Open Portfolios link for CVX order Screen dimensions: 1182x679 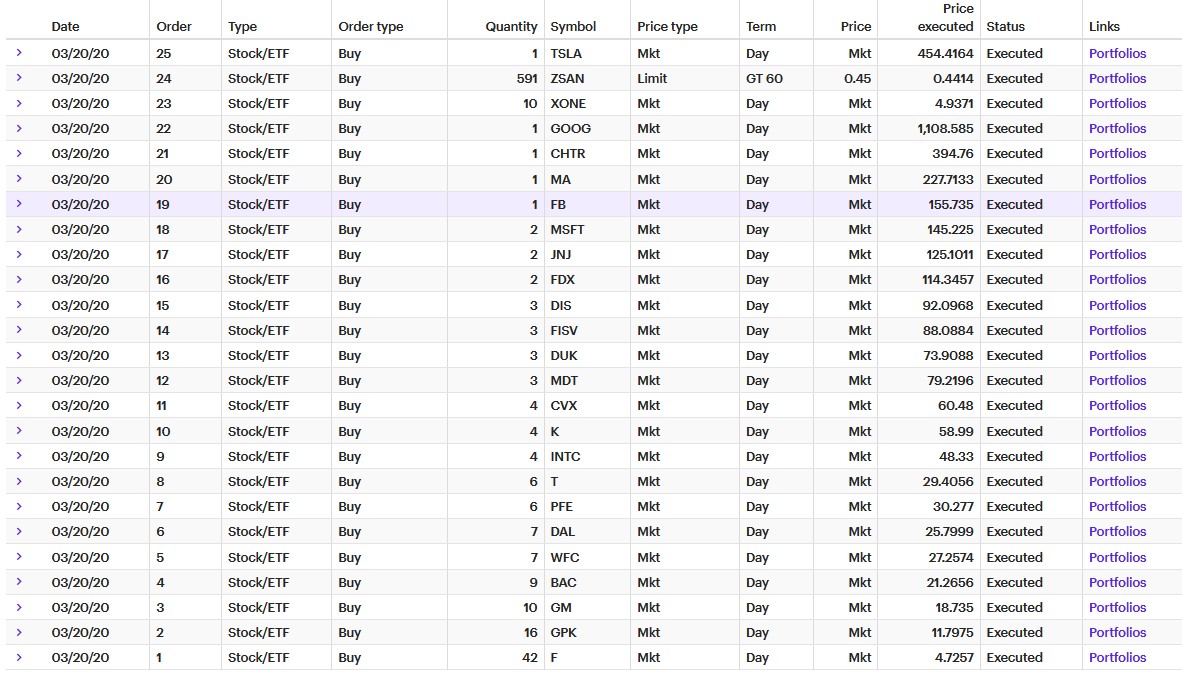(1117, 405)
